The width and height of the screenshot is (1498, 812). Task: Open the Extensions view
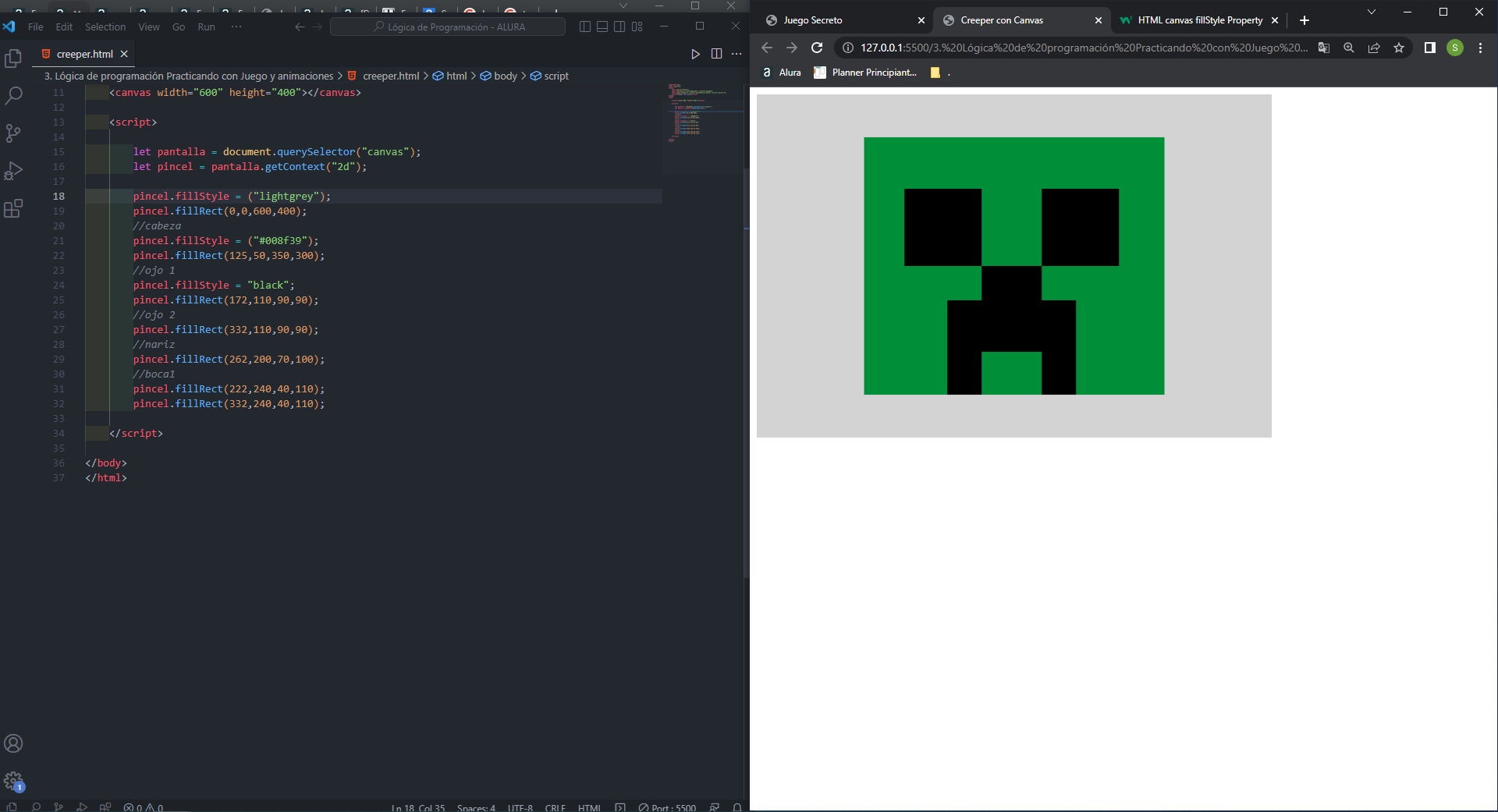click(x=13, y=208)
